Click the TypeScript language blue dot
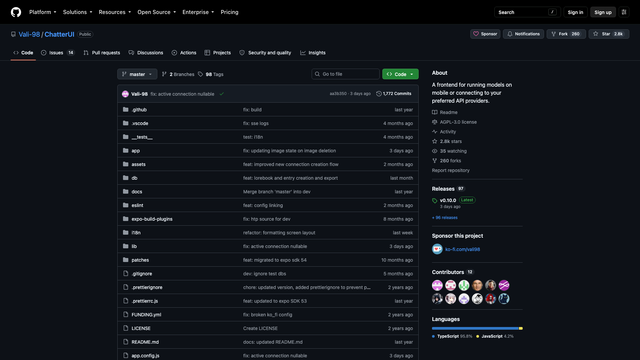The width and height of the screenshot is (640, 360). click(x=433, y=336)
